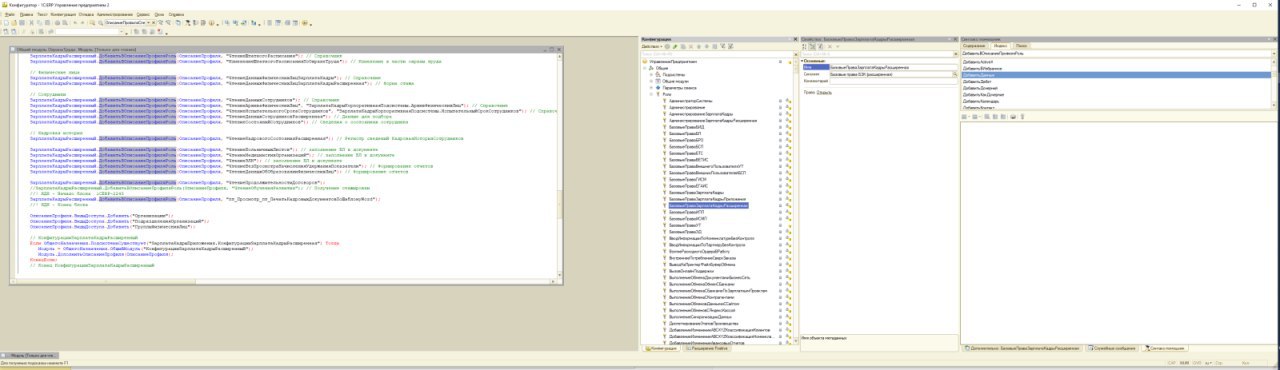This screenshot has height=370, width=1280.
Task: Open the Правка menu
Action: (x=26, y=15)
